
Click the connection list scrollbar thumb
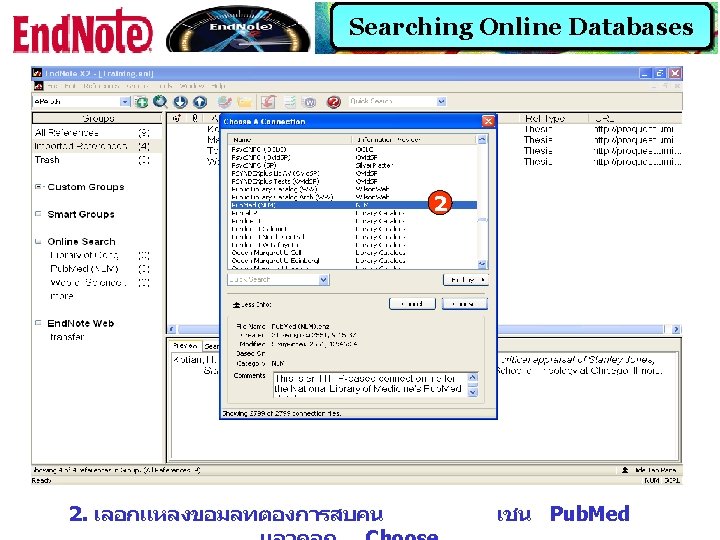(482, 220)
